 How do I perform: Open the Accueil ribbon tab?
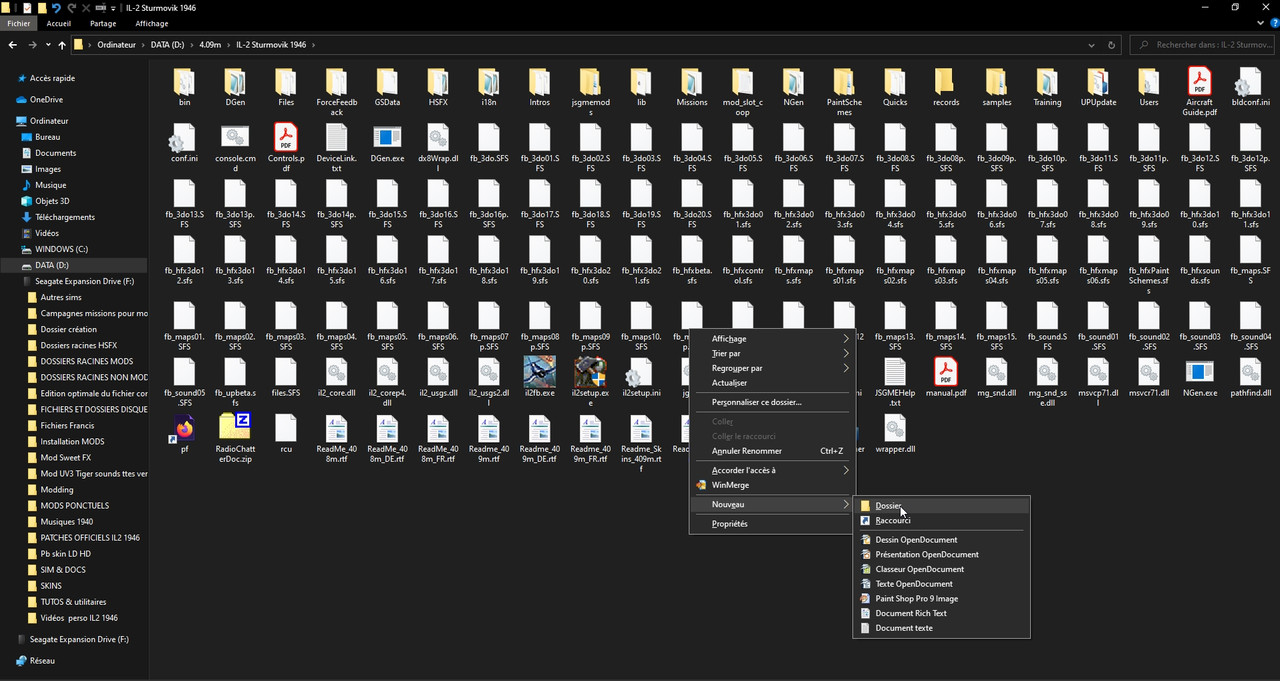[x=58, y=23]
